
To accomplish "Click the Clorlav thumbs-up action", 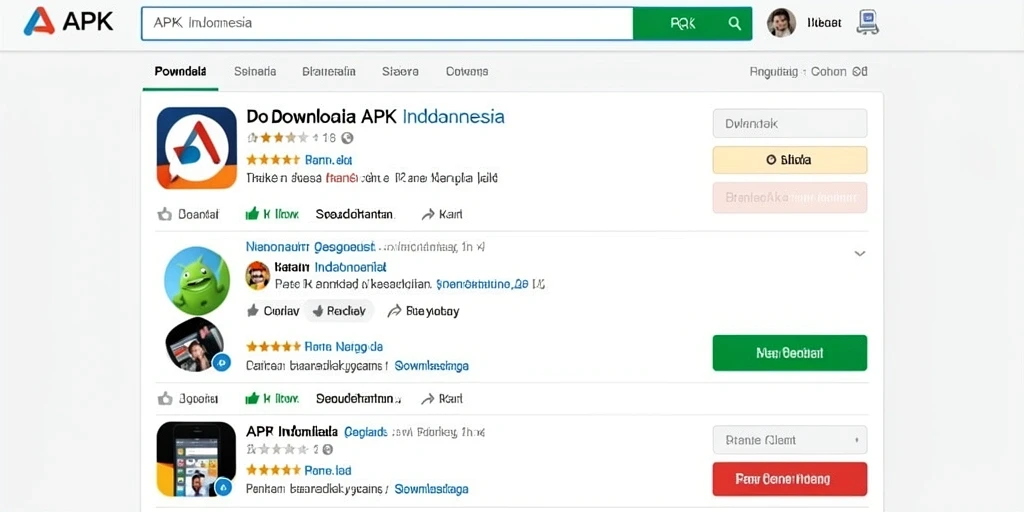I will click(x=273, y=311).
